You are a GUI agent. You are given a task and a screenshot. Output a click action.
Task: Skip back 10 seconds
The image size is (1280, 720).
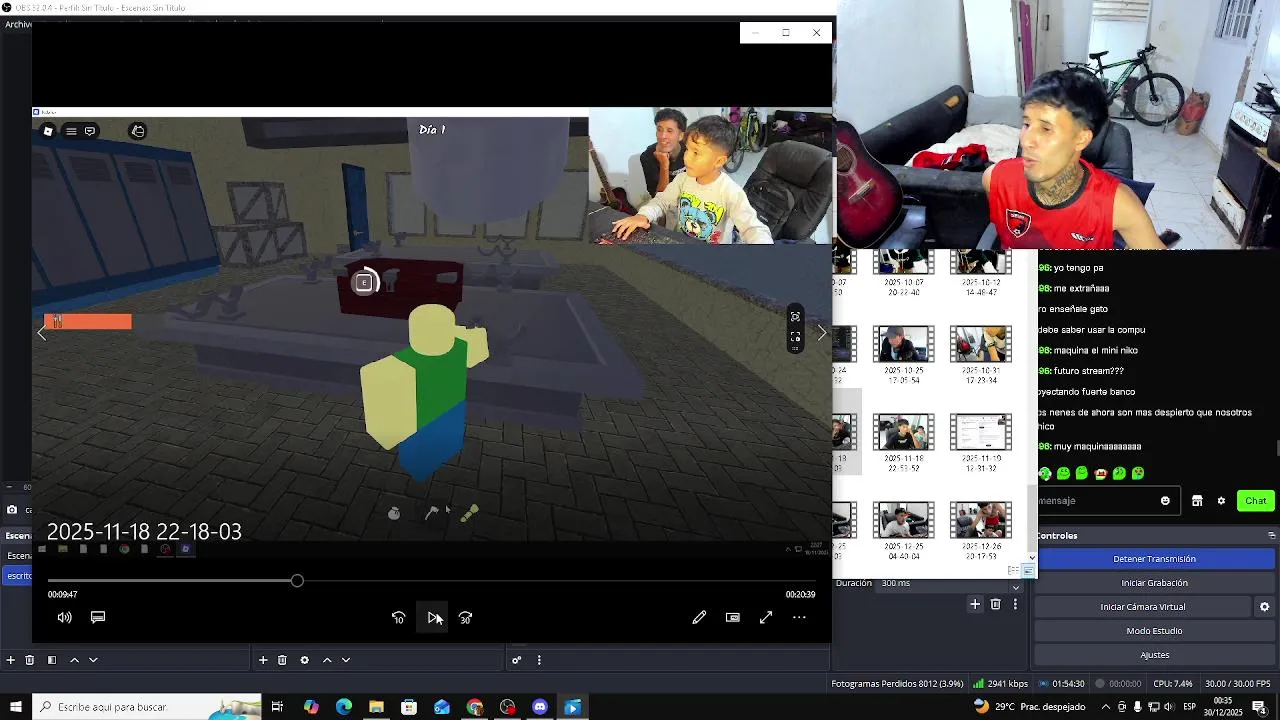click(398, 618)
